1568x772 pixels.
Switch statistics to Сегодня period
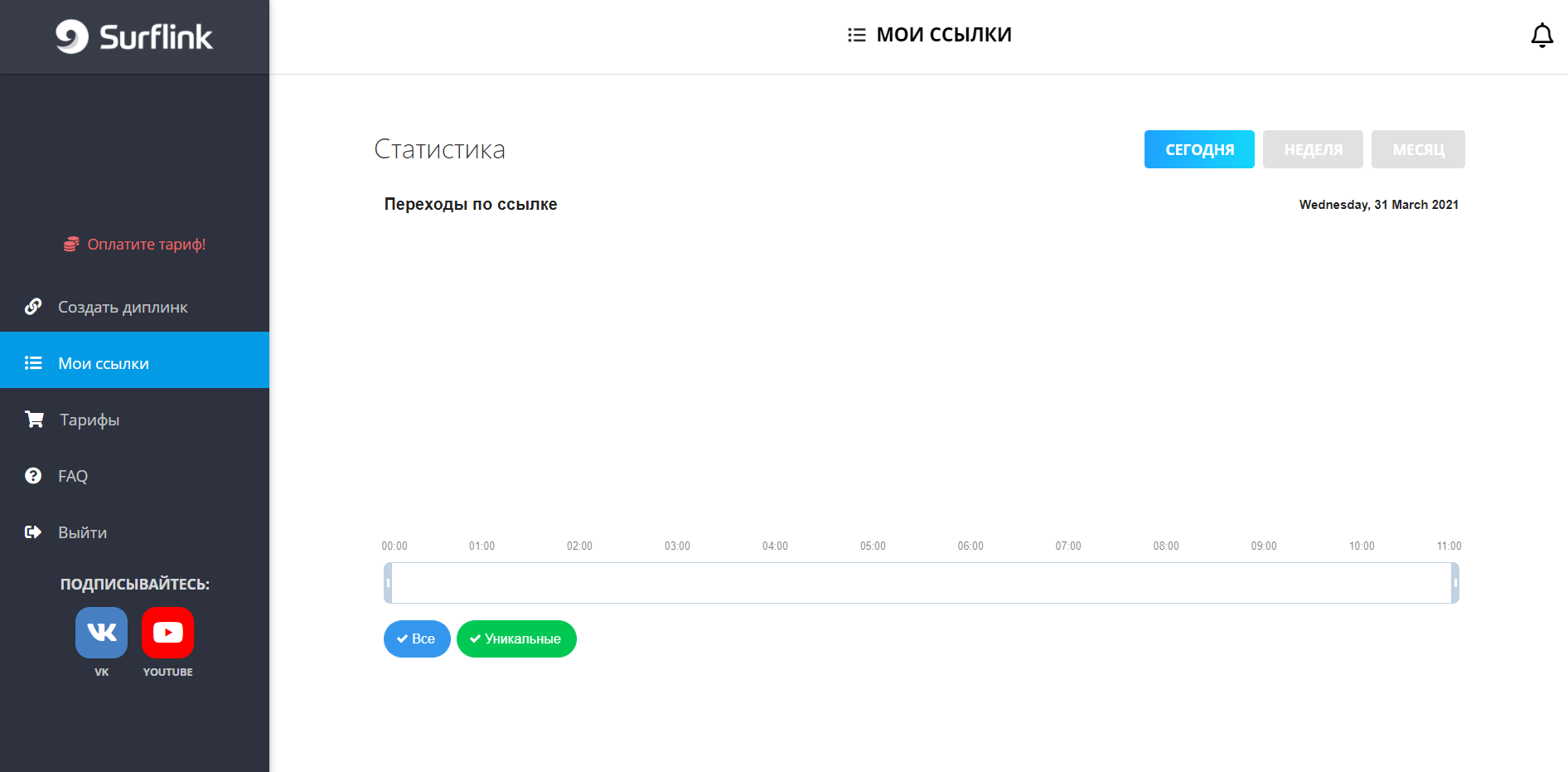pos(1199,149)
